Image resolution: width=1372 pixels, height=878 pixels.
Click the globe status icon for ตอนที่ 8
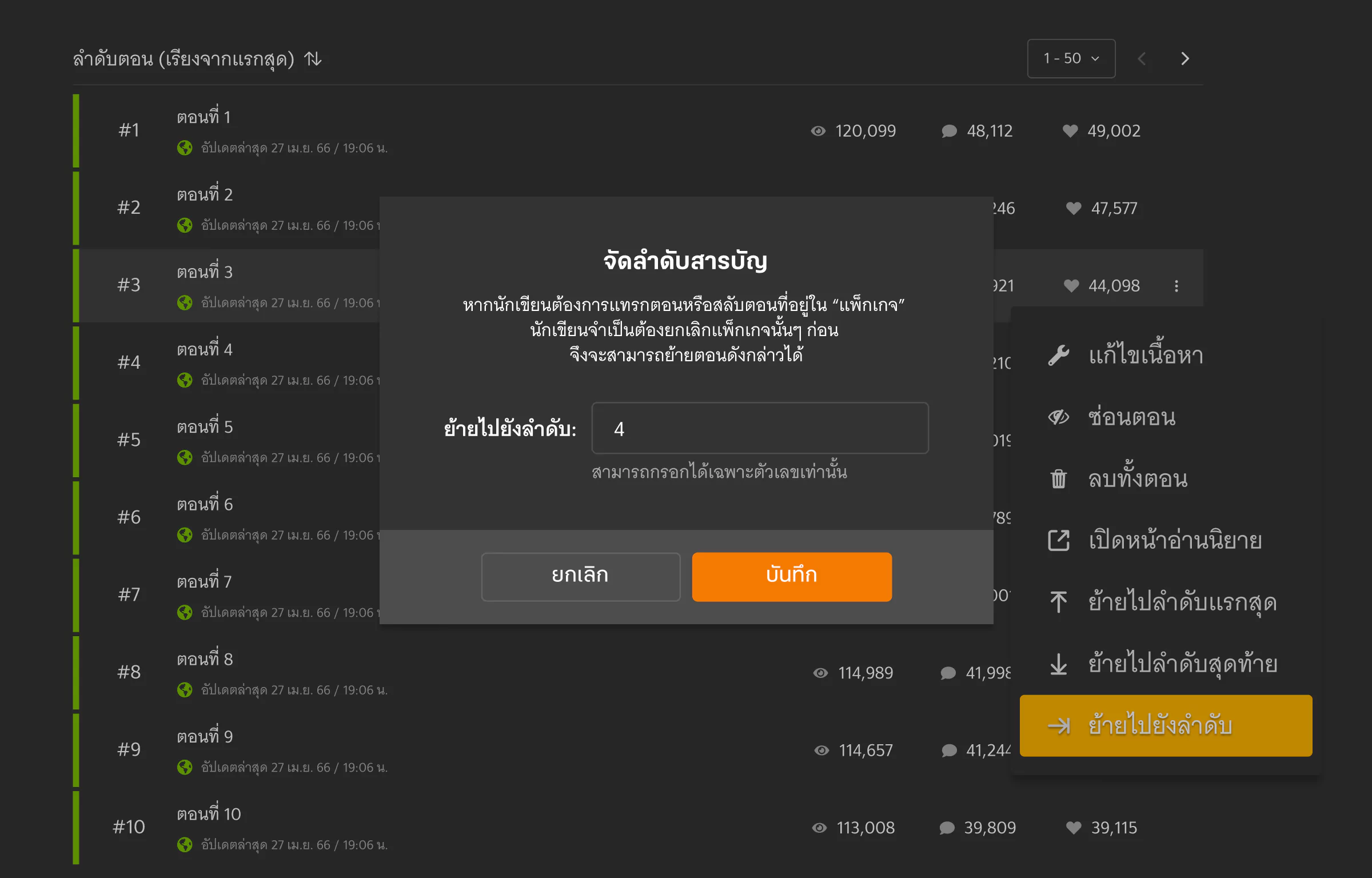pos(185,690)
